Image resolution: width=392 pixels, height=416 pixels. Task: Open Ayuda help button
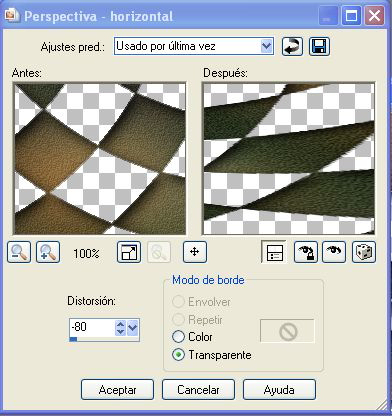tap(279, 389)
